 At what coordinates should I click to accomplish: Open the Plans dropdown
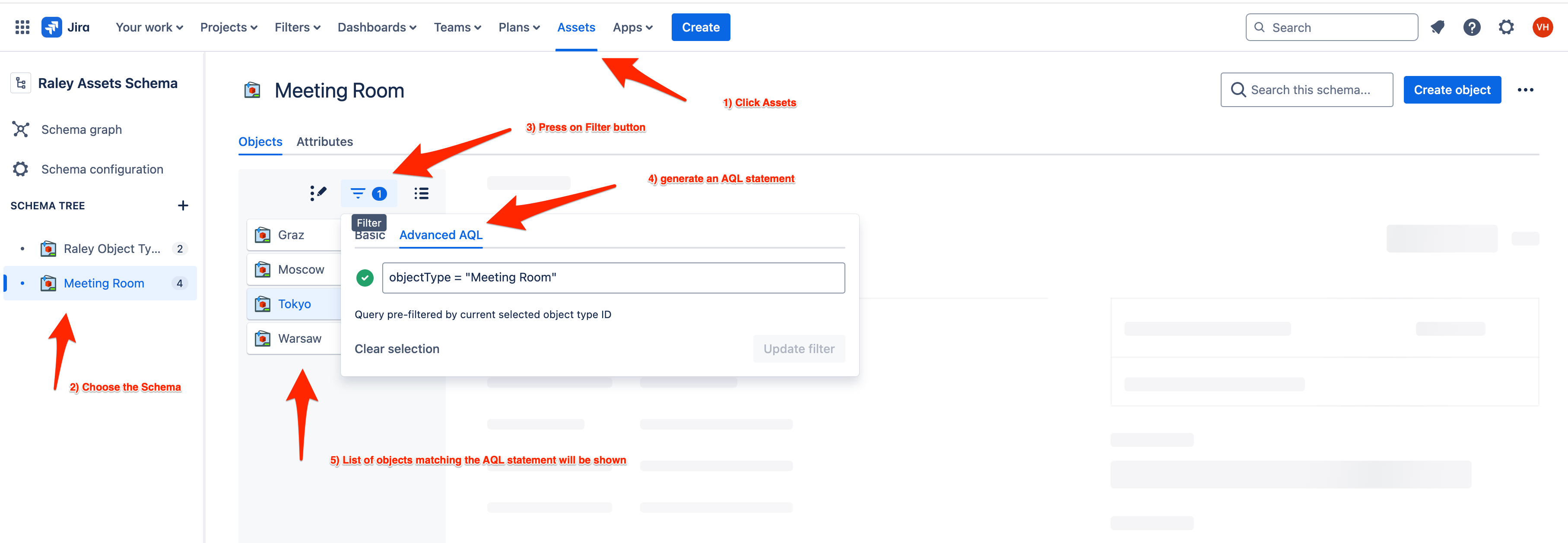519,27
